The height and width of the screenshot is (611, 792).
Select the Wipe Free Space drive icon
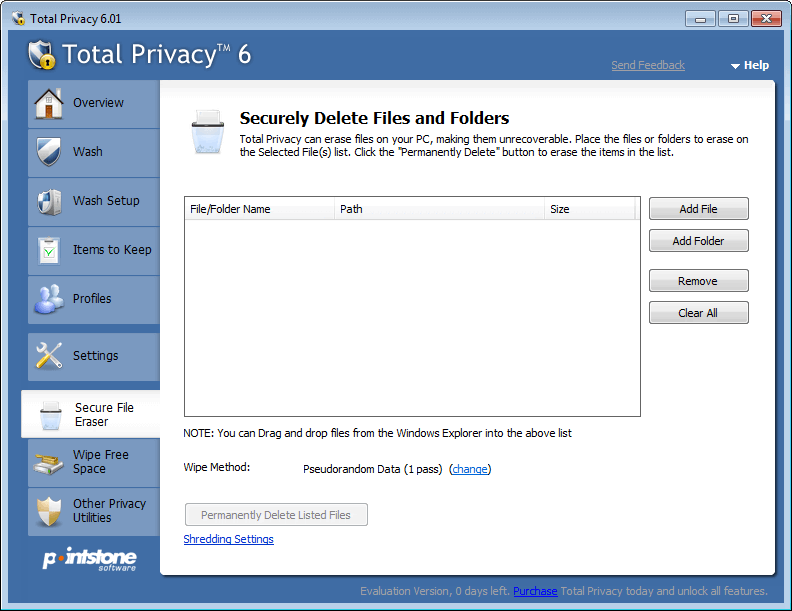tap(48, 462)
